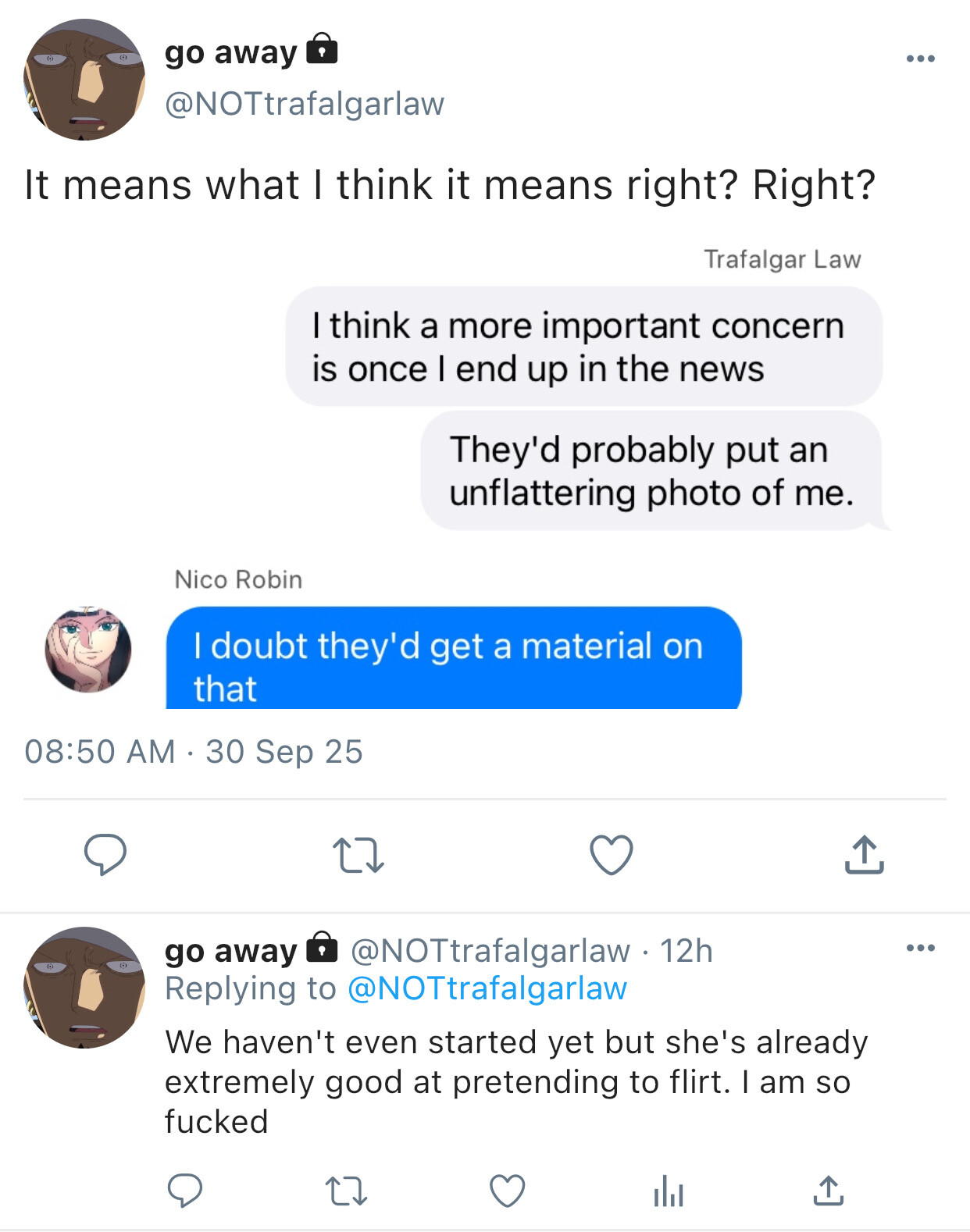Like the follow-up reply tweet

[507, 1191]
